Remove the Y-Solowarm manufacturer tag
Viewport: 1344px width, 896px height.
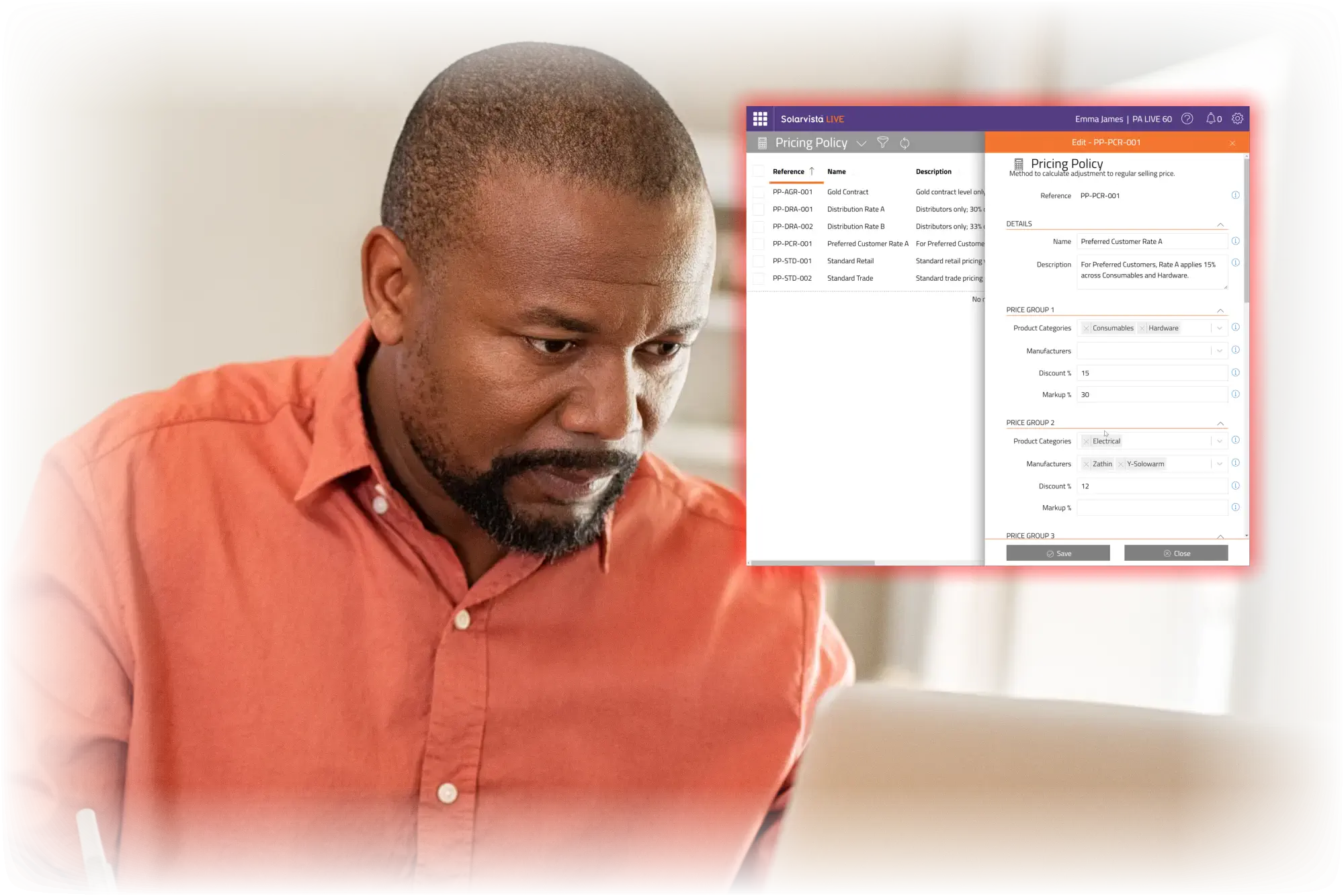tap(1120, 464)
